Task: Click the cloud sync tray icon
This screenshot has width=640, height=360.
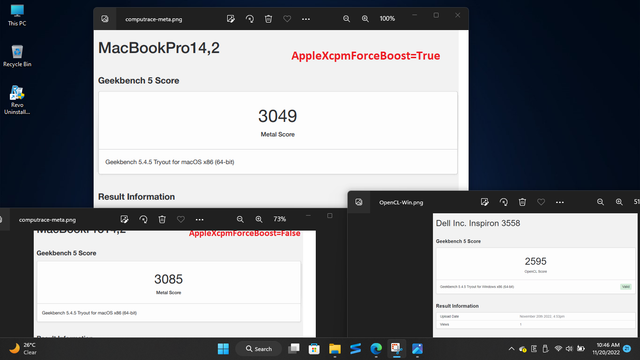Action: click(522, 349)
